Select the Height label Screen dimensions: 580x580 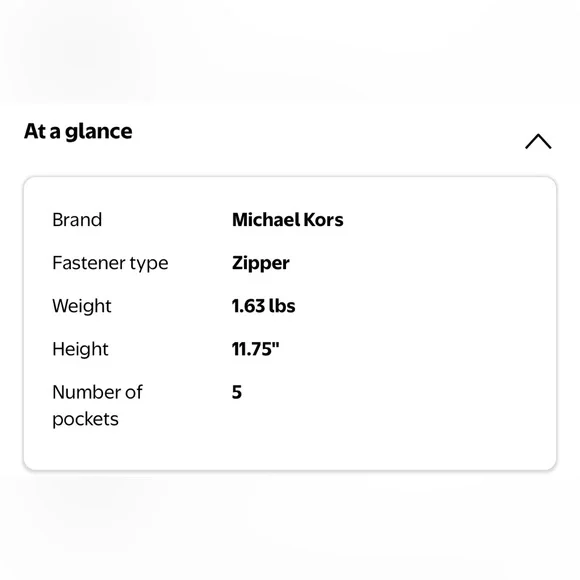80,350
